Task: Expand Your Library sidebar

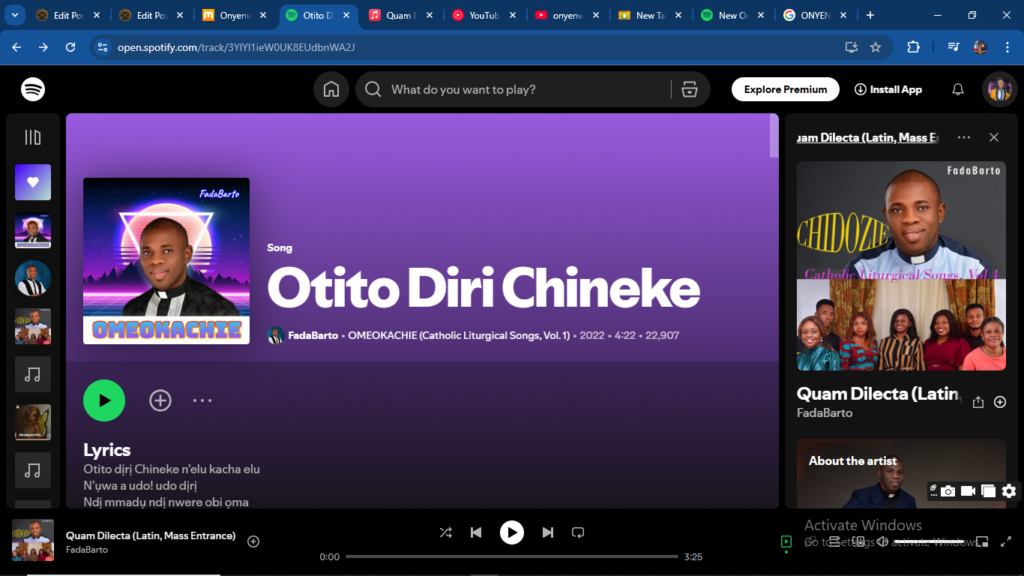Action: (33, 137)
